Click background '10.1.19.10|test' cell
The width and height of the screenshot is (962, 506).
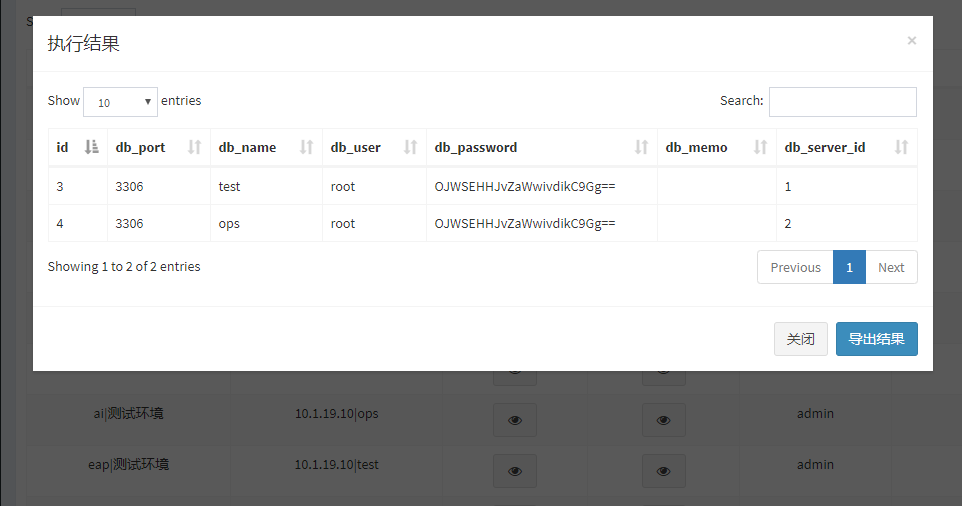(337, 464)
